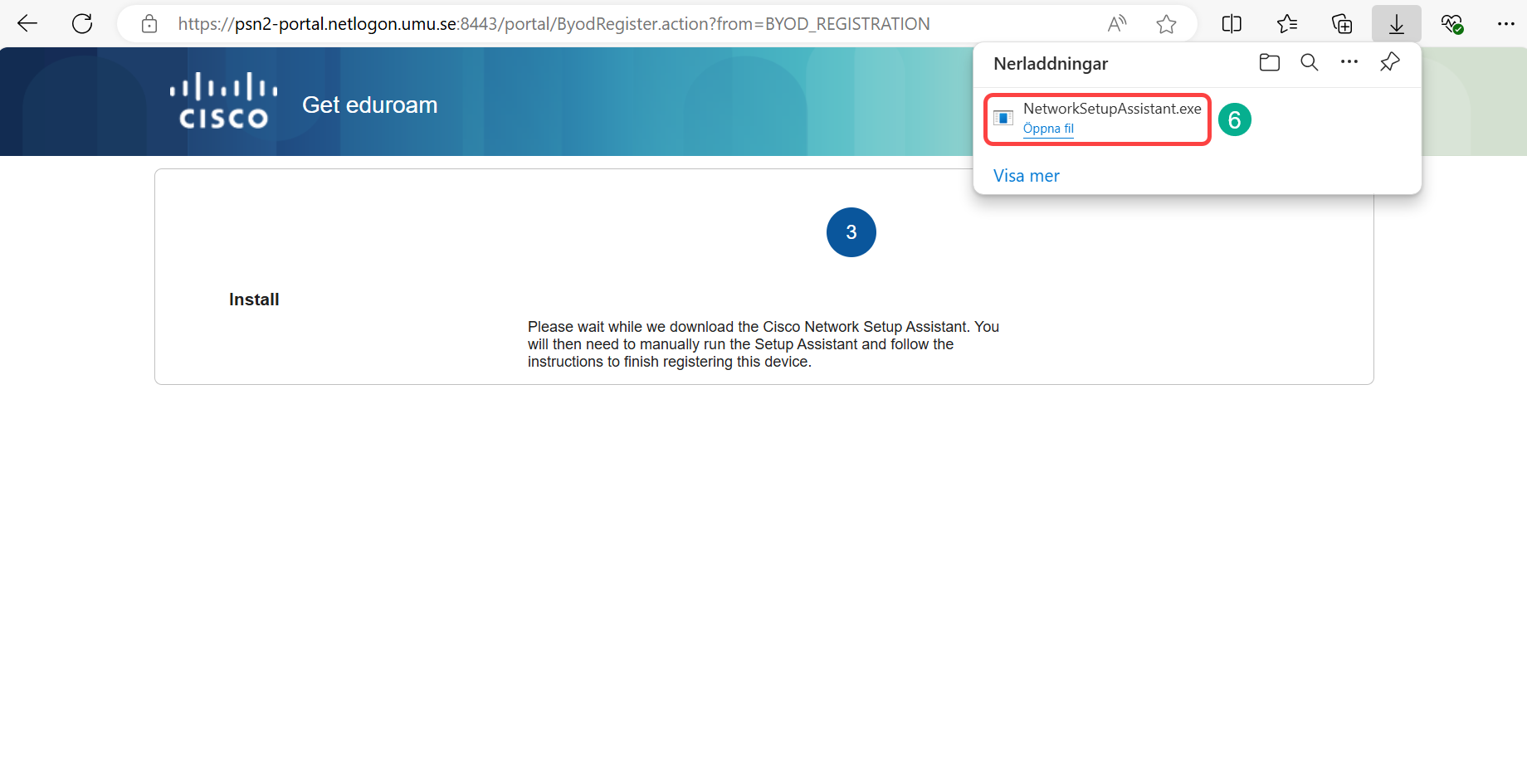Open the split screen view icon
Image resolution: width=1527 pixels, height=784 pixels.
click(1232, 24)
